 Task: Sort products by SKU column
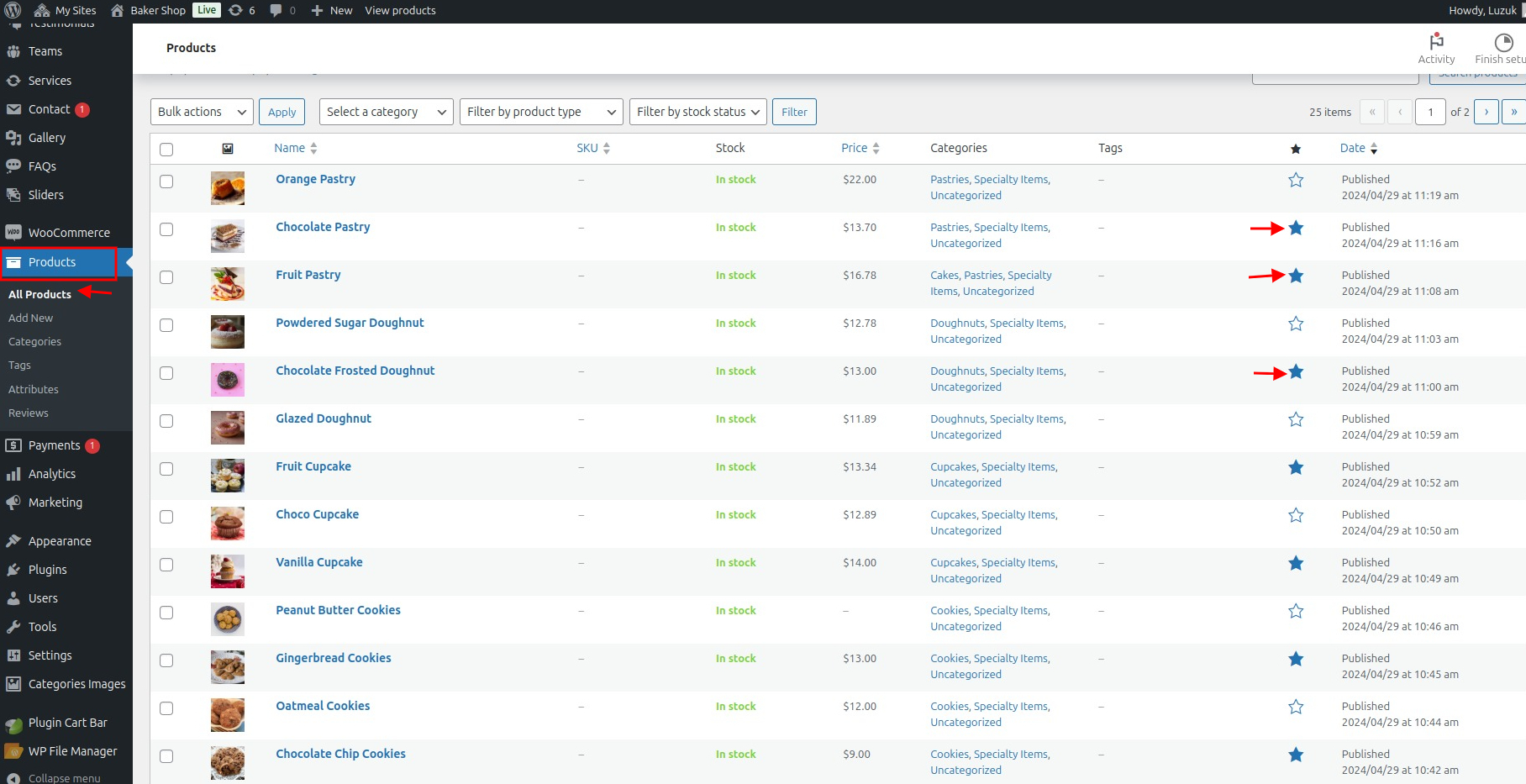tap(593, 148)
